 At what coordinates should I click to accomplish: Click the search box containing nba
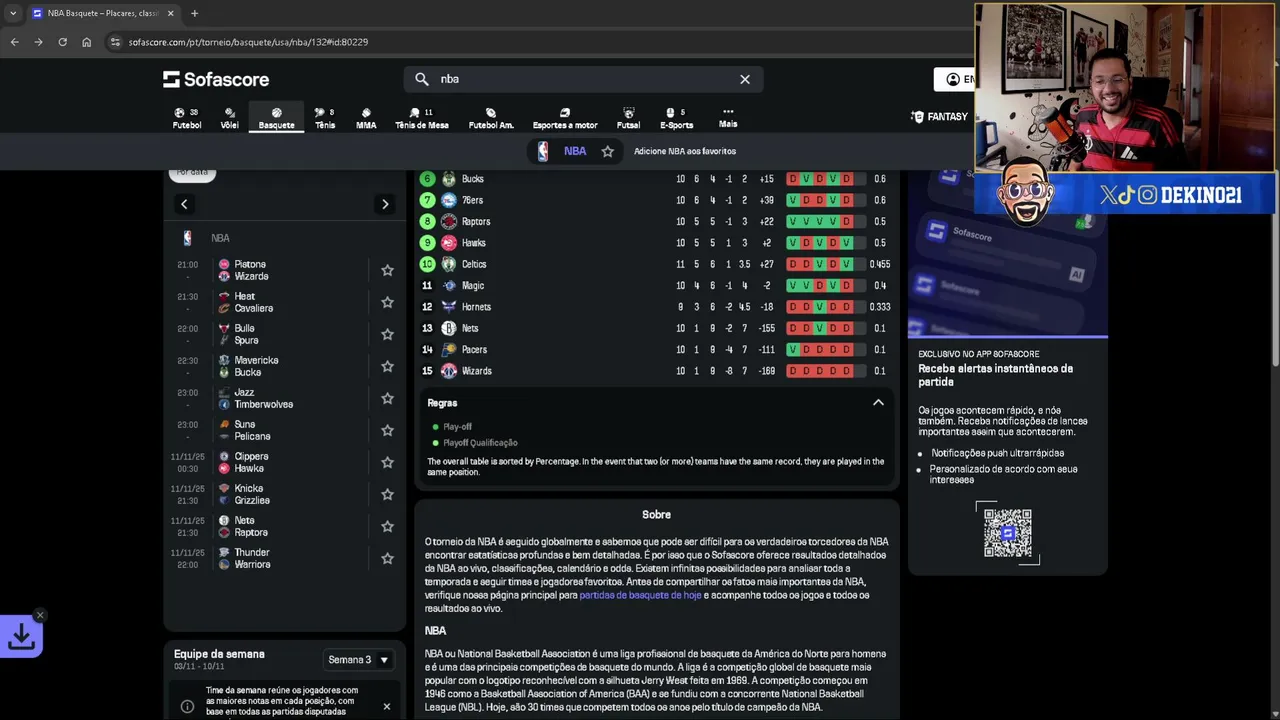tap(583, 79)
